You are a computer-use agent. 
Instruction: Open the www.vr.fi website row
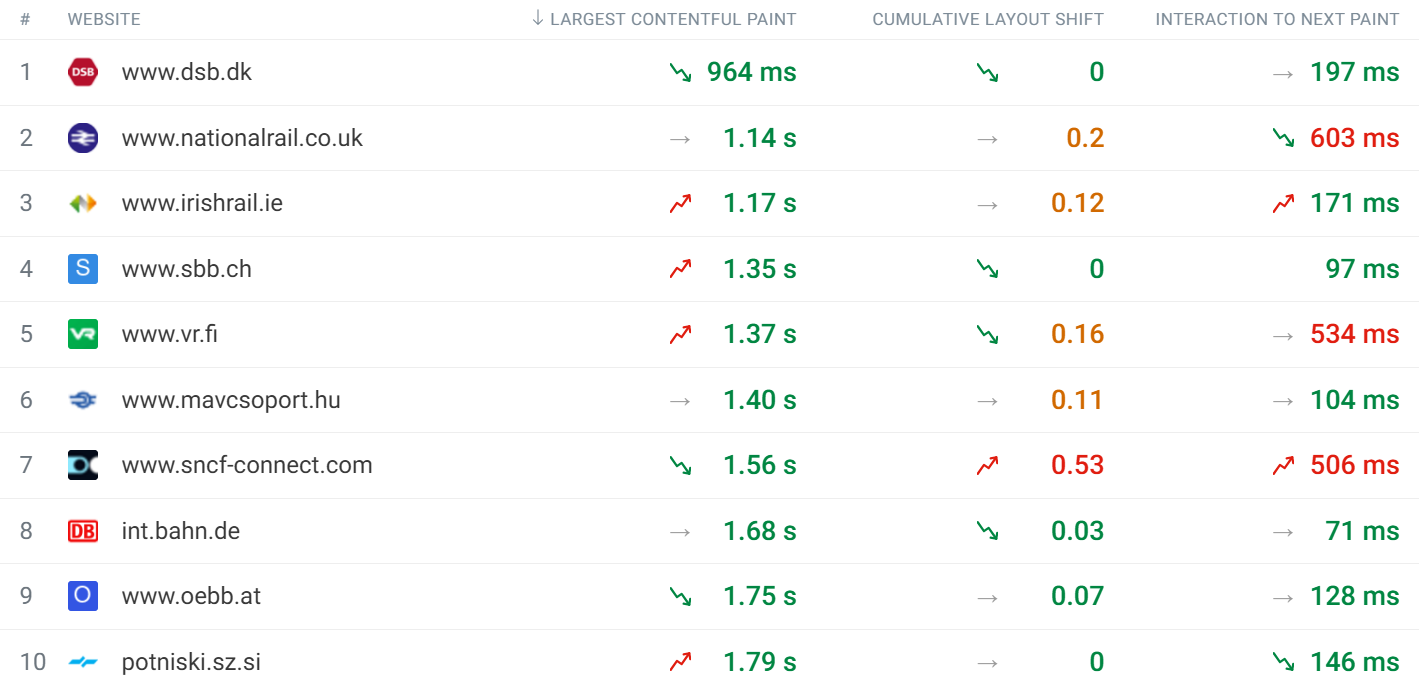709,334
